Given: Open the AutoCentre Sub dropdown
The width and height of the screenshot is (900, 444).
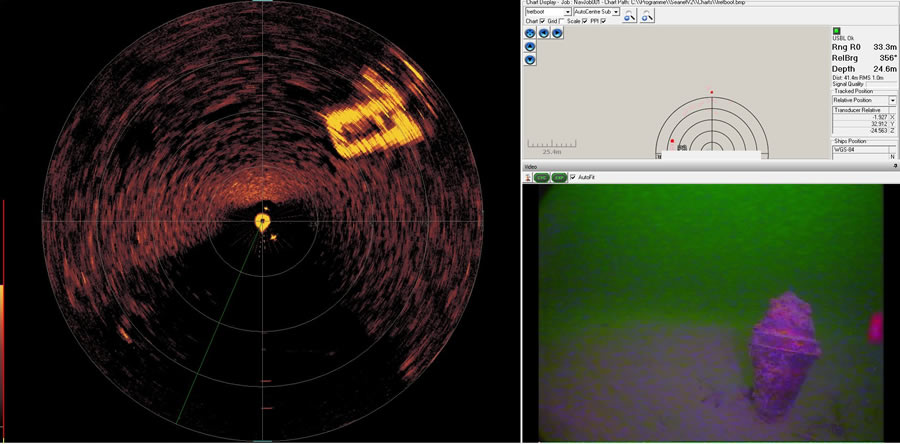Looking at the screenshot, I should pos(617,12).
